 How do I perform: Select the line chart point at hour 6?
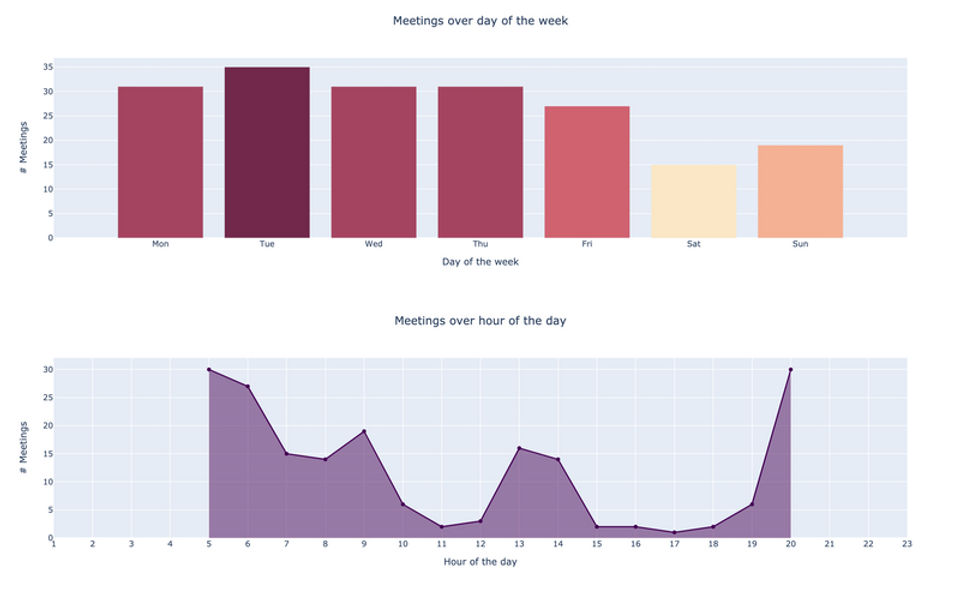(x=248, y=386)
